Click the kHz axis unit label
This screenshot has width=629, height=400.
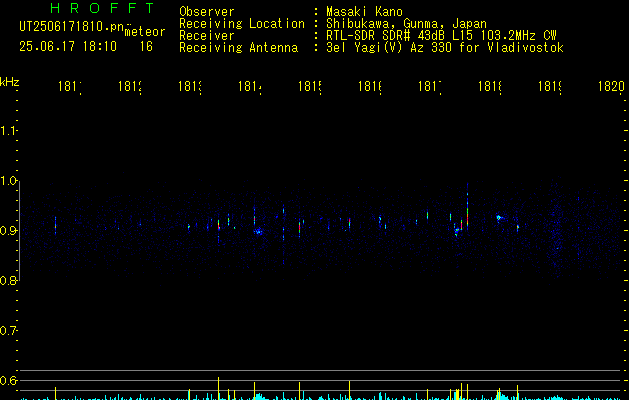10,82
